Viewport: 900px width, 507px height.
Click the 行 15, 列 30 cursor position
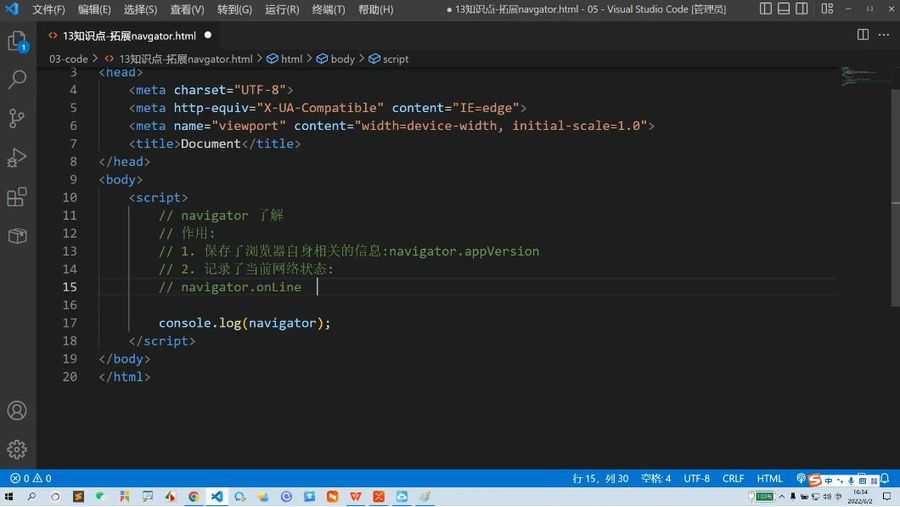coord(600,478)
